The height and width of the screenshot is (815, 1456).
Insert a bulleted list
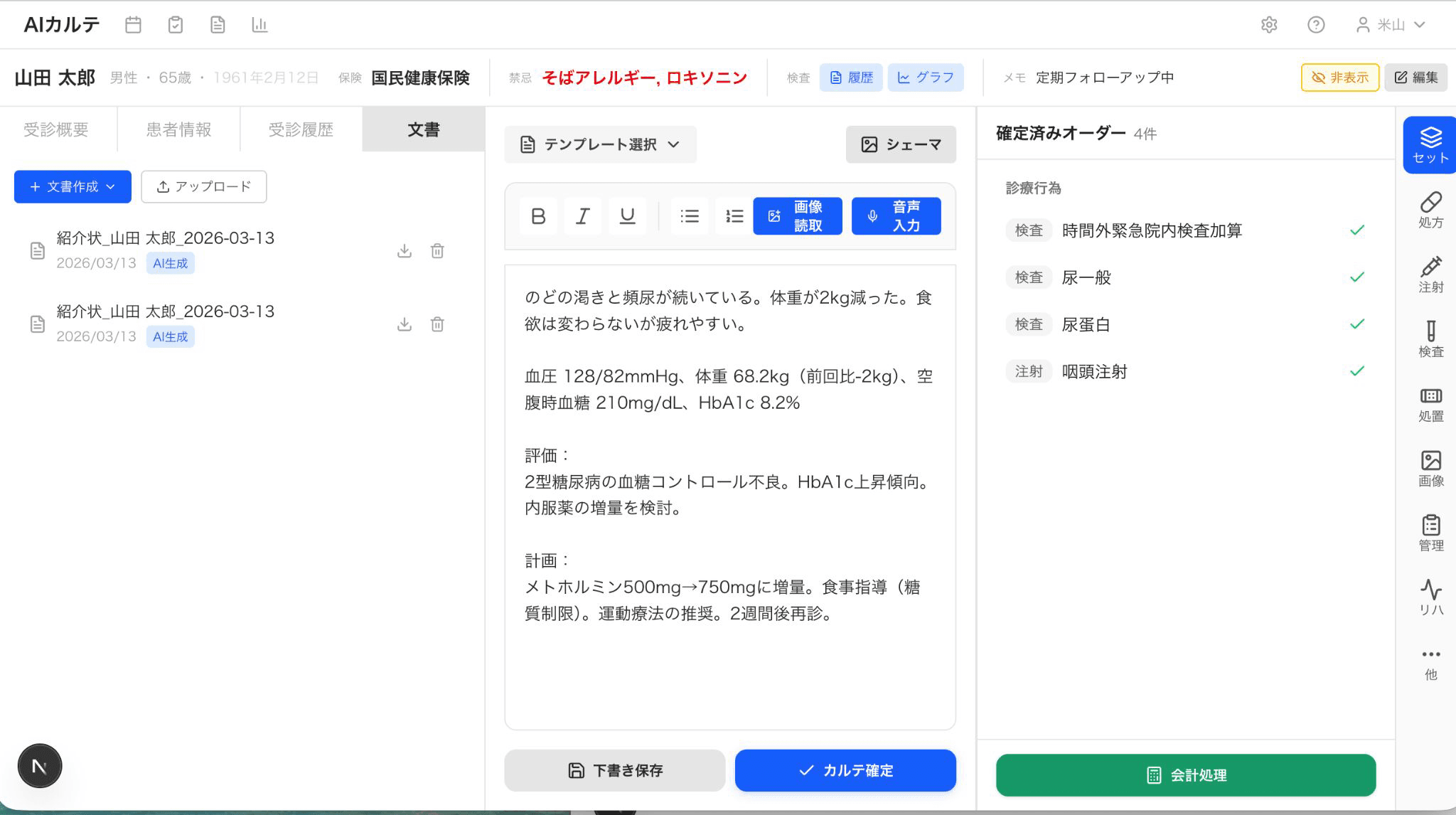pyautogui.click(x=690, y=216)
